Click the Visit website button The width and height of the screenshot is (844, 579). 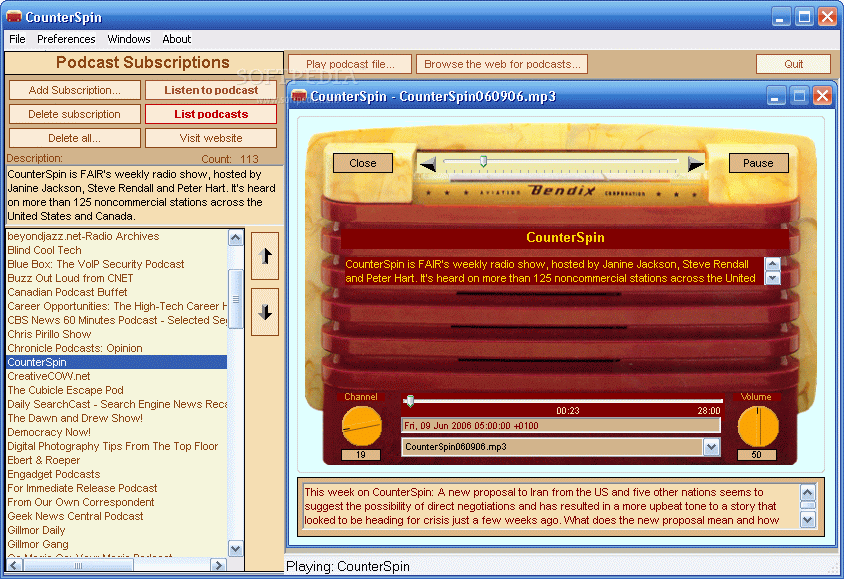(x=210, y=138)
